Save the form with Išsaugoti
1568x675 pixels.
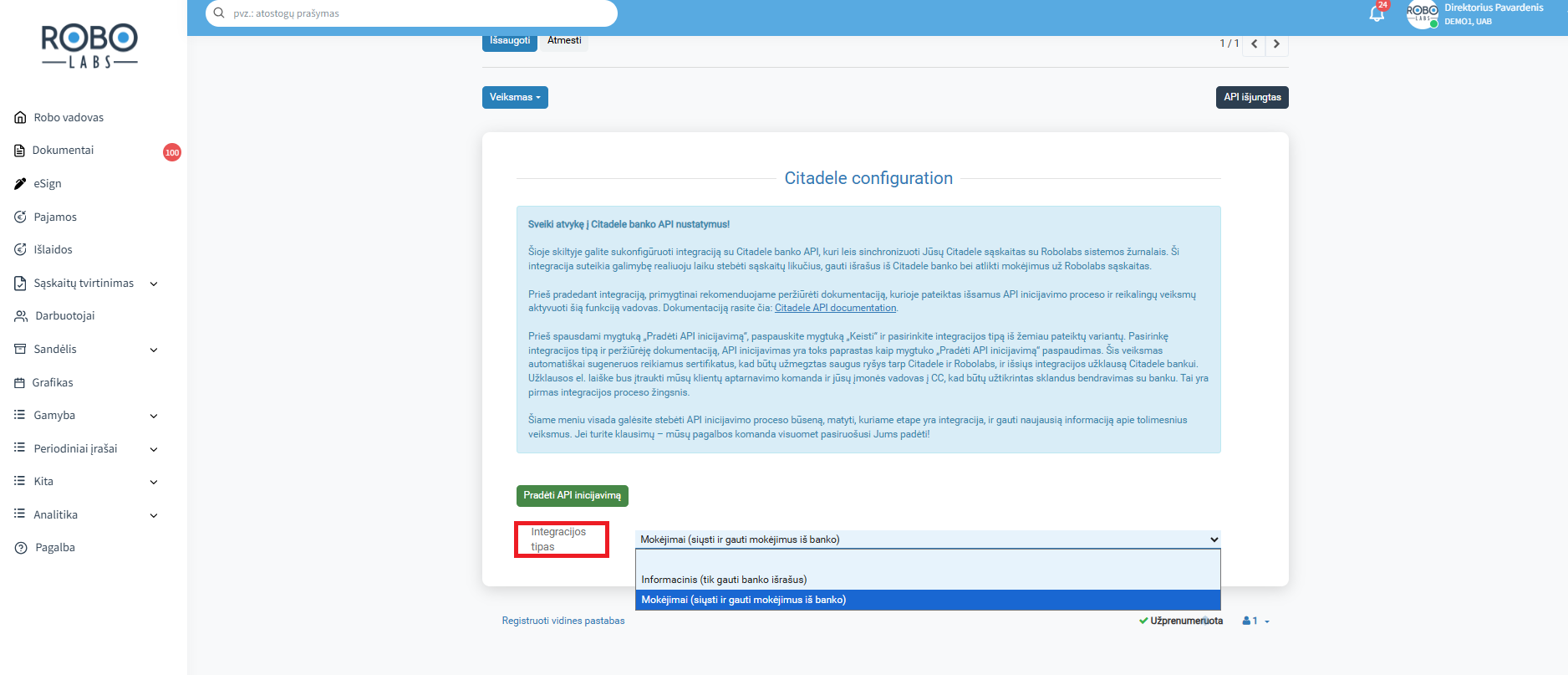point(510,41)
